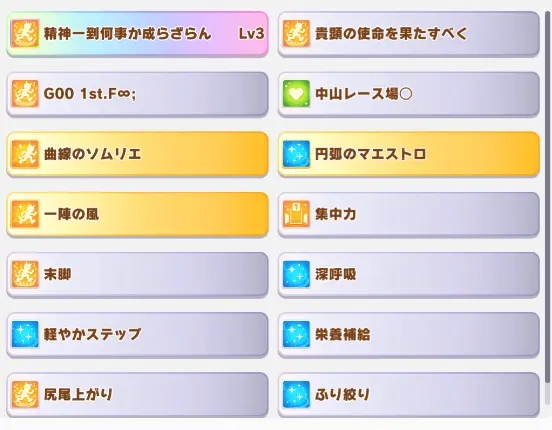Image resolution: width=552 pixels, height=430 pixels.
Task: Click the blue icon beside ふり絞り
Action: [296, 394]
